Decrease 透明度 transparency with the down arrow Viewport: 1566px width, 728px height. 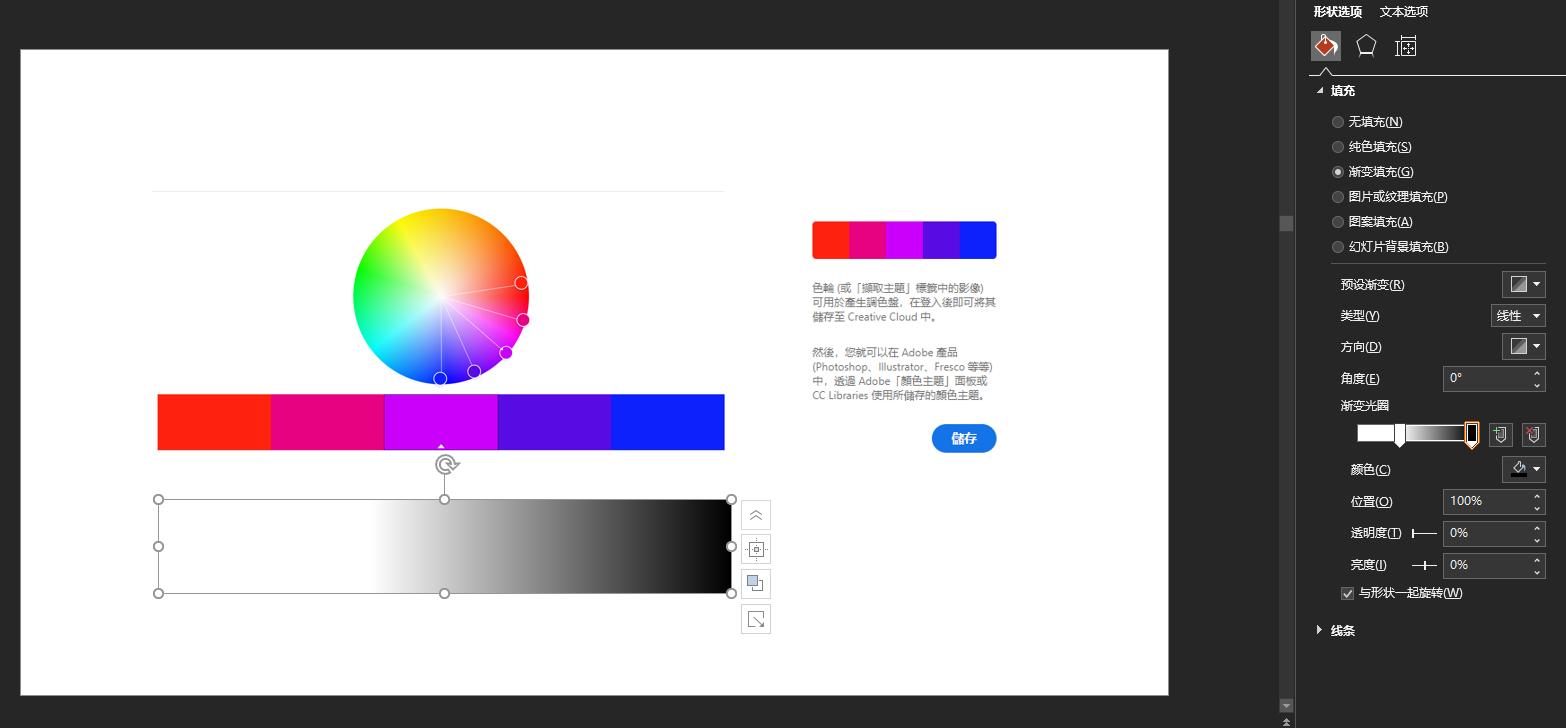click(x=1537, y=540)
